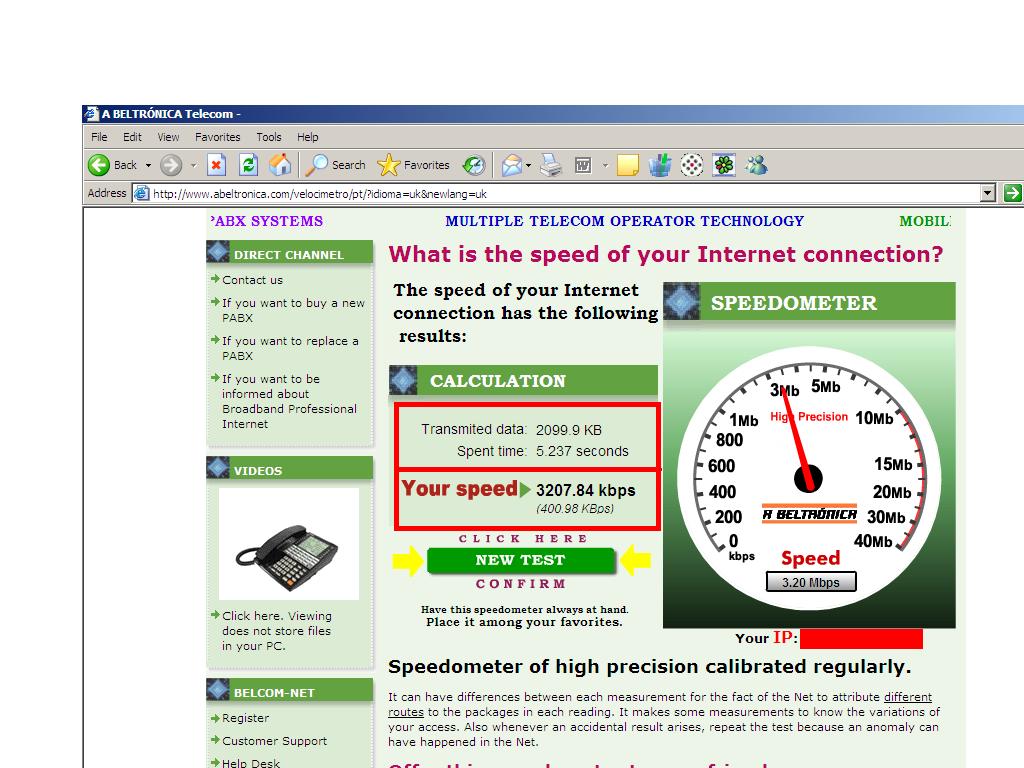Click the 'Place it among your favorites.' text
Screen dimensions: 1024x768
[524, 622]
